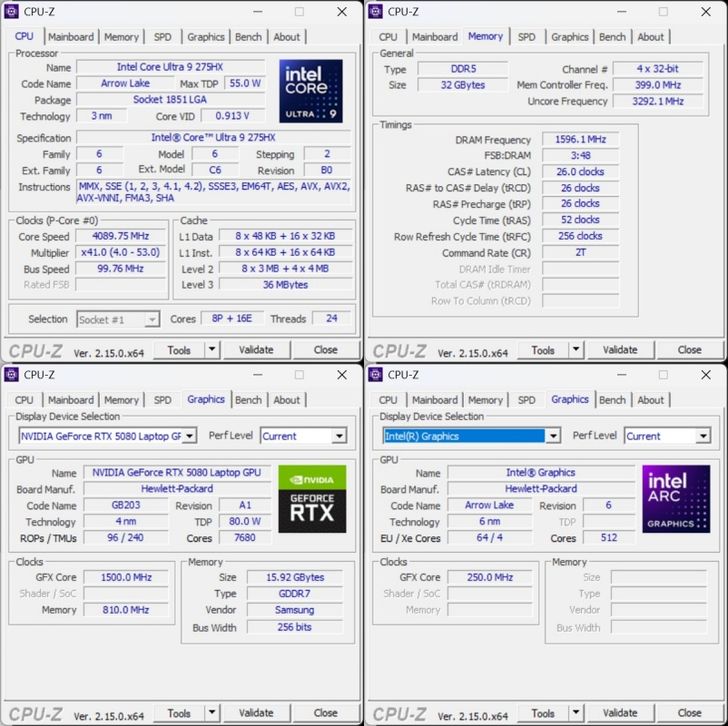Open Tools dropdown arrow in NVIDIA graphics window
The height and width of the screenshot is (726, 728).
click(x=212, y=713)
